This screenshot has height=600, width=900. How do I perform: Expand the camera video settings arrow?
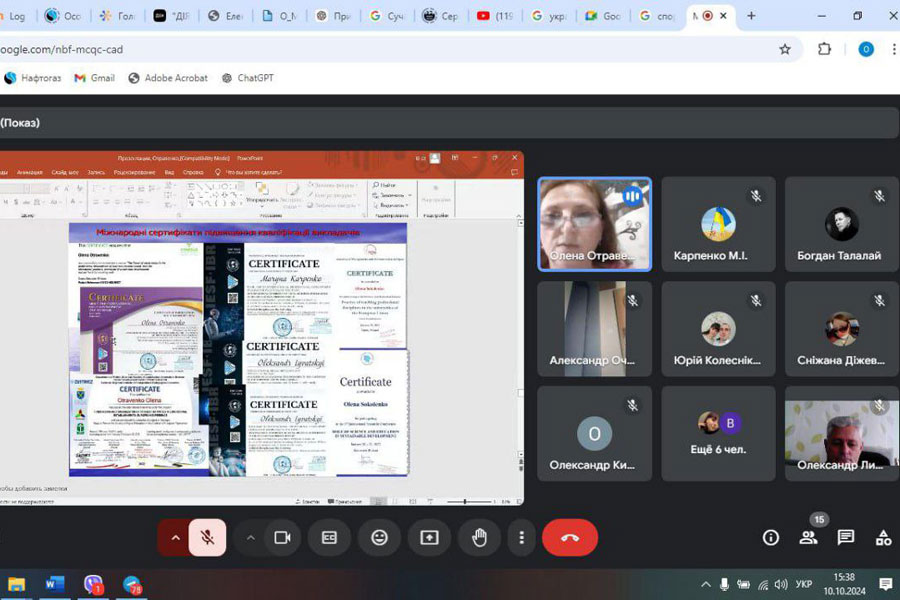coord(250,537)
